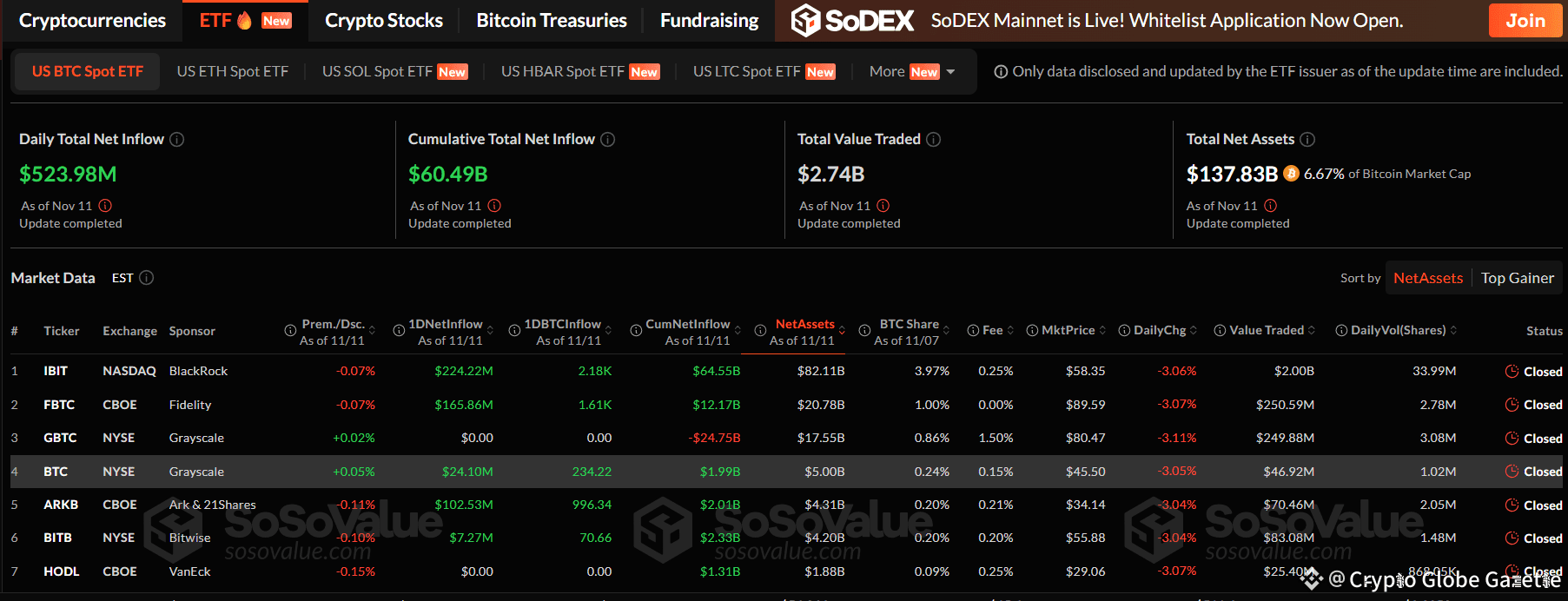Sort table by MktPrice column
The height and width of the screenshot is (601, 1568).
click(1102, 331)
